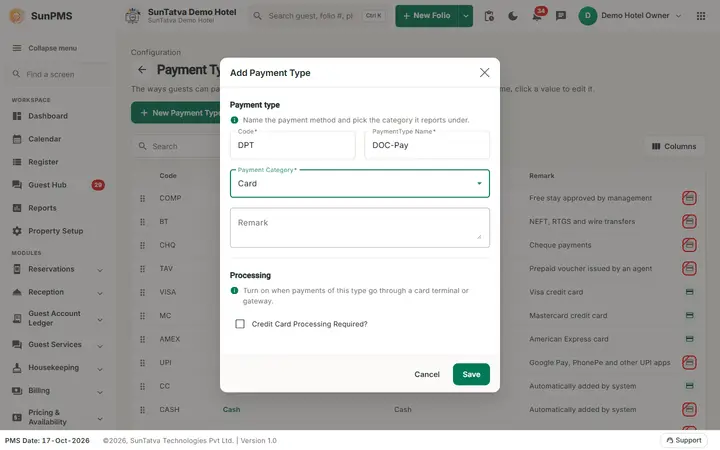Click the COMP row drag handle
The height and width of the screenshot is (450, 720).
pos(142,198)
